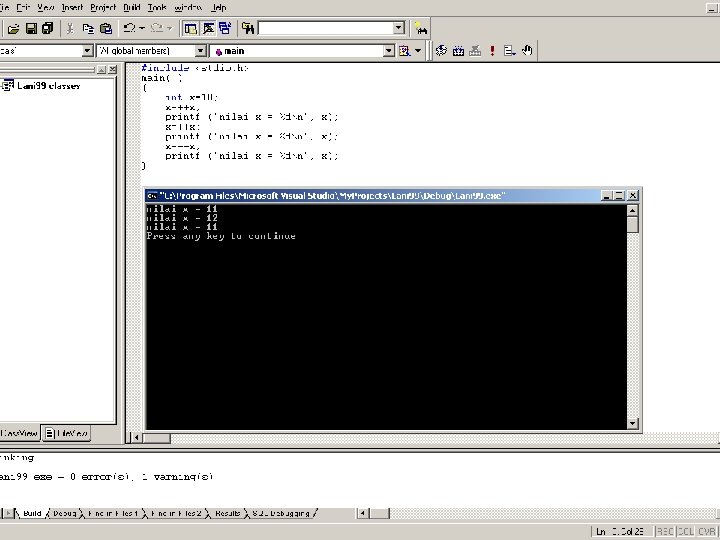Click the Undo arrow icon
The height and width of the screenshot is (540, 720).
click(x=129, y=28)
